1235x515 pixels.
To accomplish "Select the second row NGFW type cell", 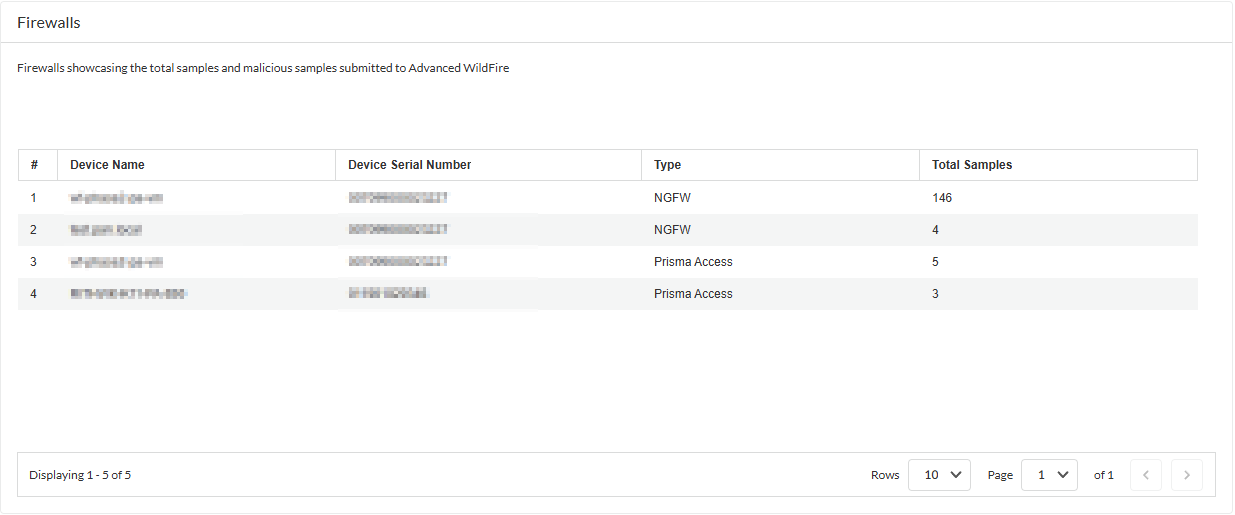I will click(x=672, y=230).
